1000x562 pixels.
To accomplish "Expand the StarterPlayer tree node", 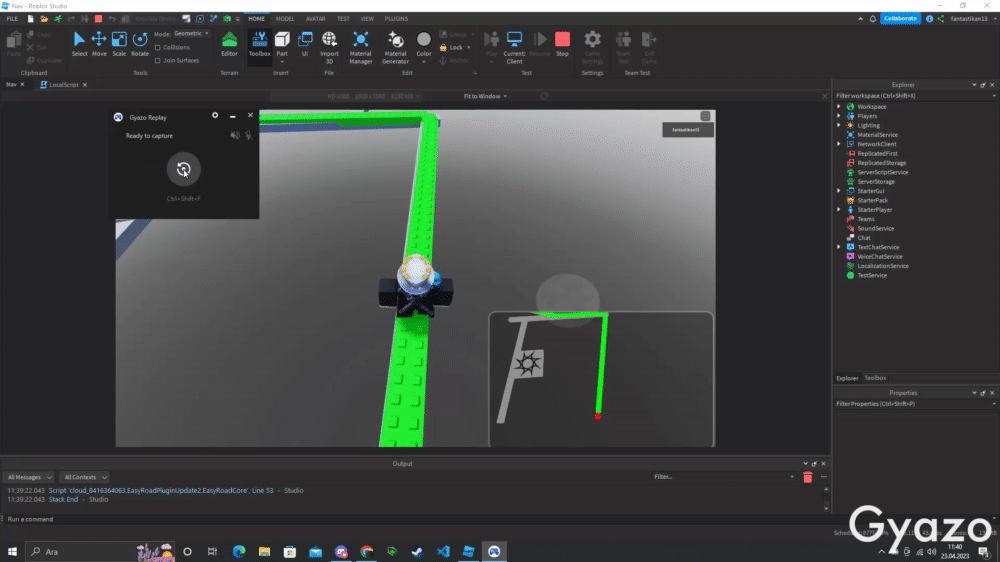I will pyautogui.click(x=839, y=209).
